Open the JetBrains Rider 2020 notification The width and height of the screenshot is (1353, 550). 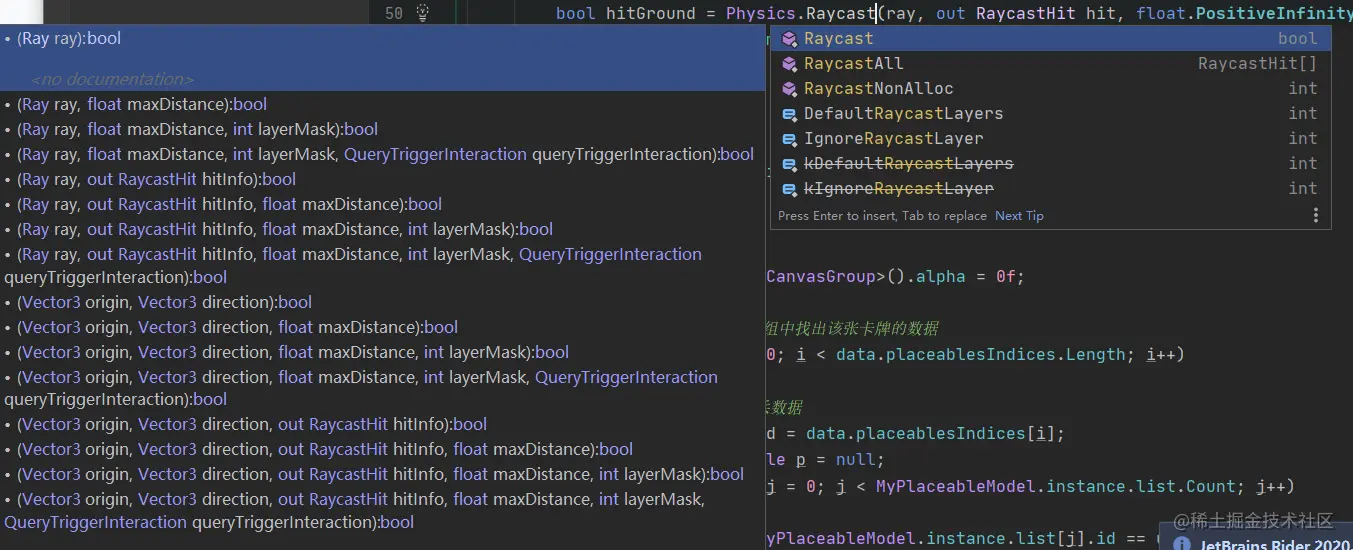[1275, 544]
